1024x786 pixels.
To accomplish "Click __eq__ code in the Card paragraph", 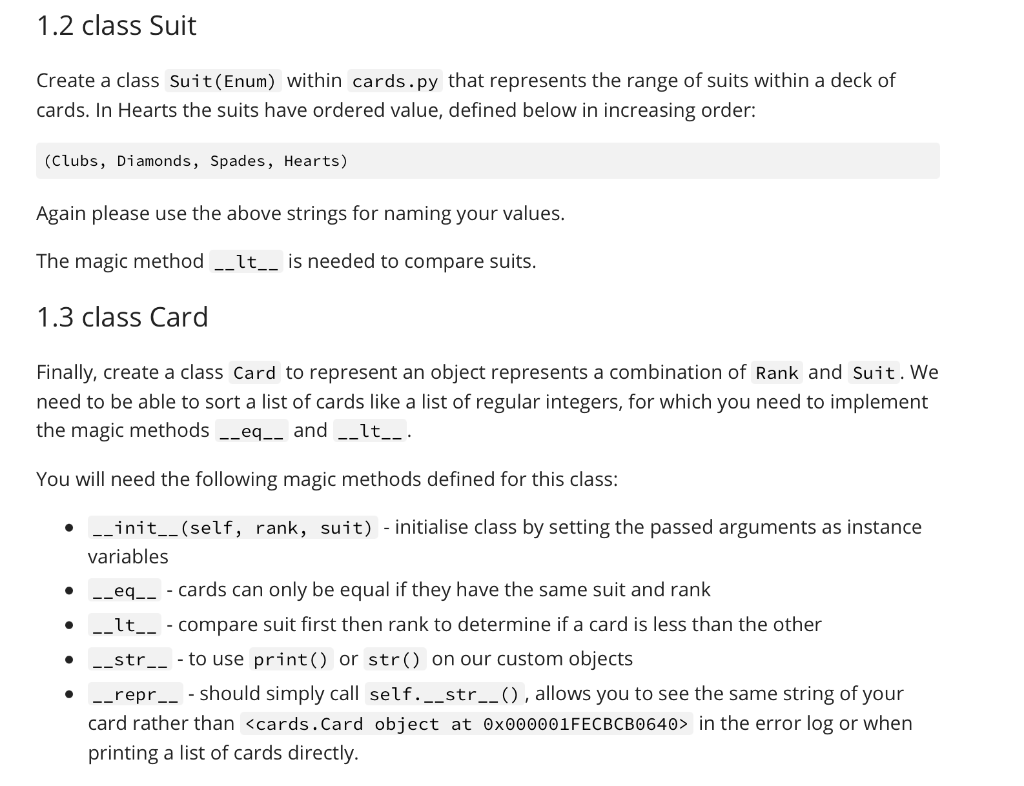I will point(251,431).
